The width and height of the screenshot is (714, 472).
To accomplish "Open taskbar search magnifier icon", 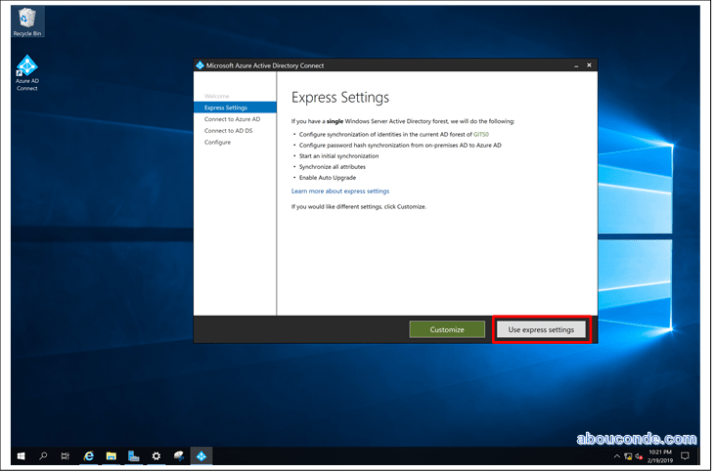I will point(43,456).
